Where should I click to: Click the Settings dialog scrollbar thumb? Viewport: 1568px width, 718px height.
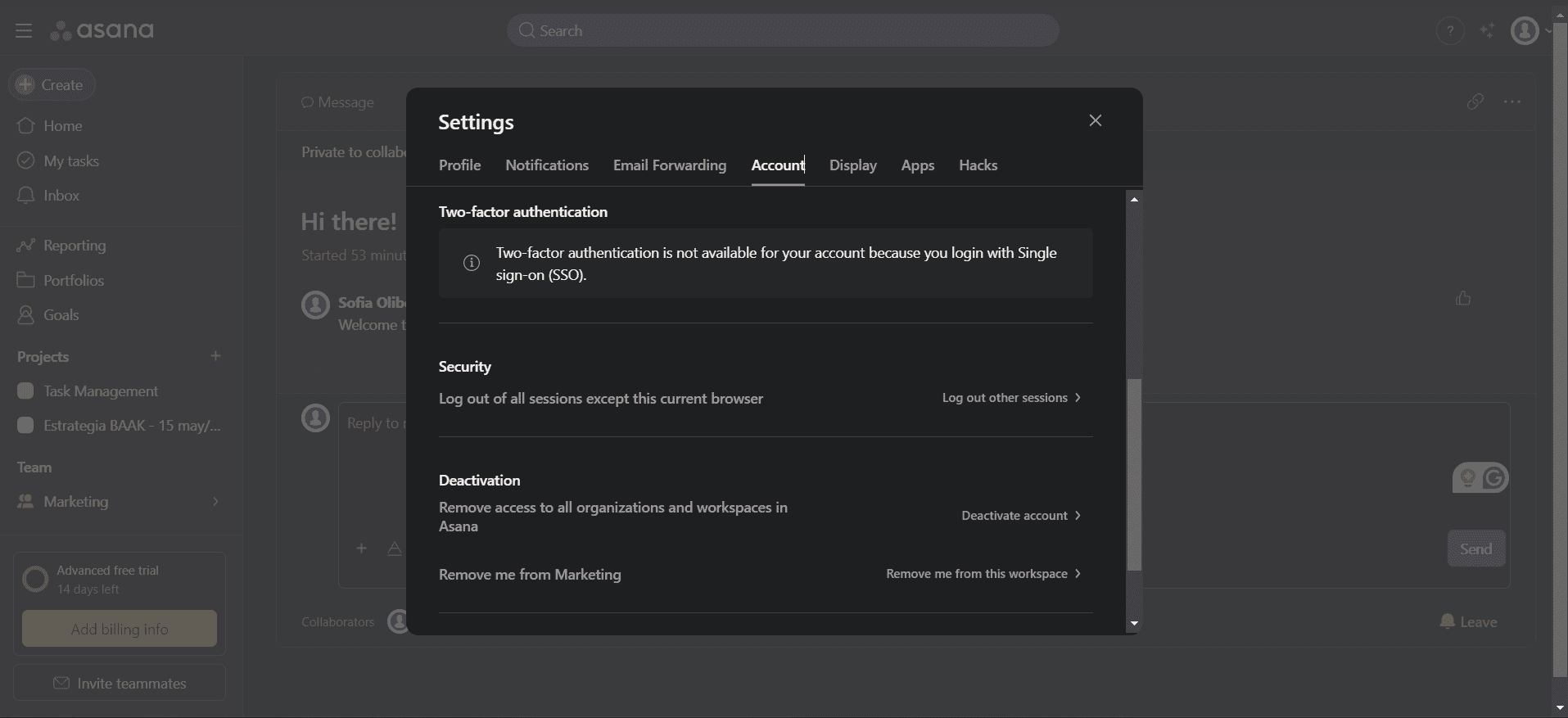[1134, 475]
